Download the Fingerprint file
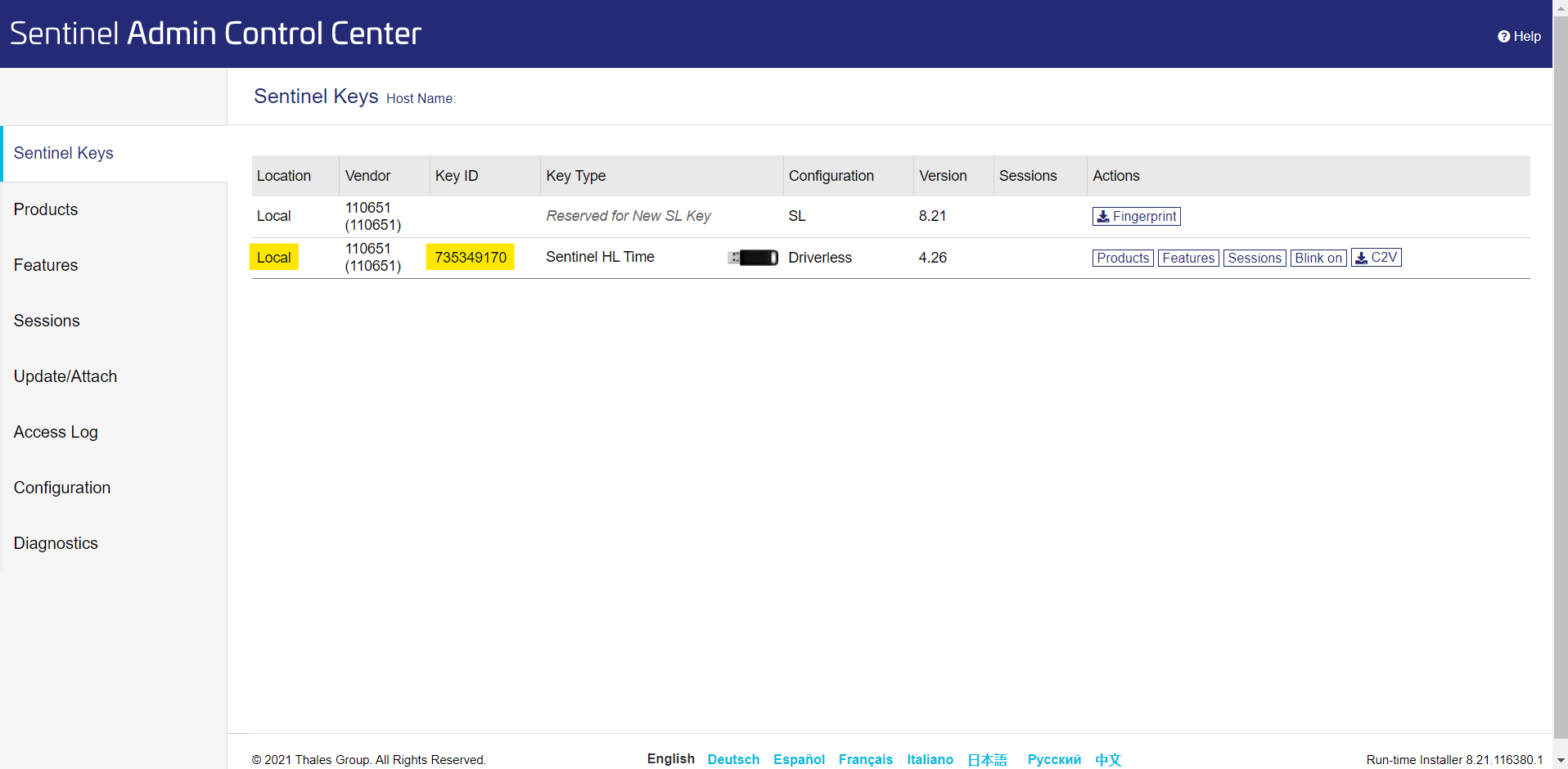Image resolution: width=1568 pixels, height=769 pixels. (1136, 216)
